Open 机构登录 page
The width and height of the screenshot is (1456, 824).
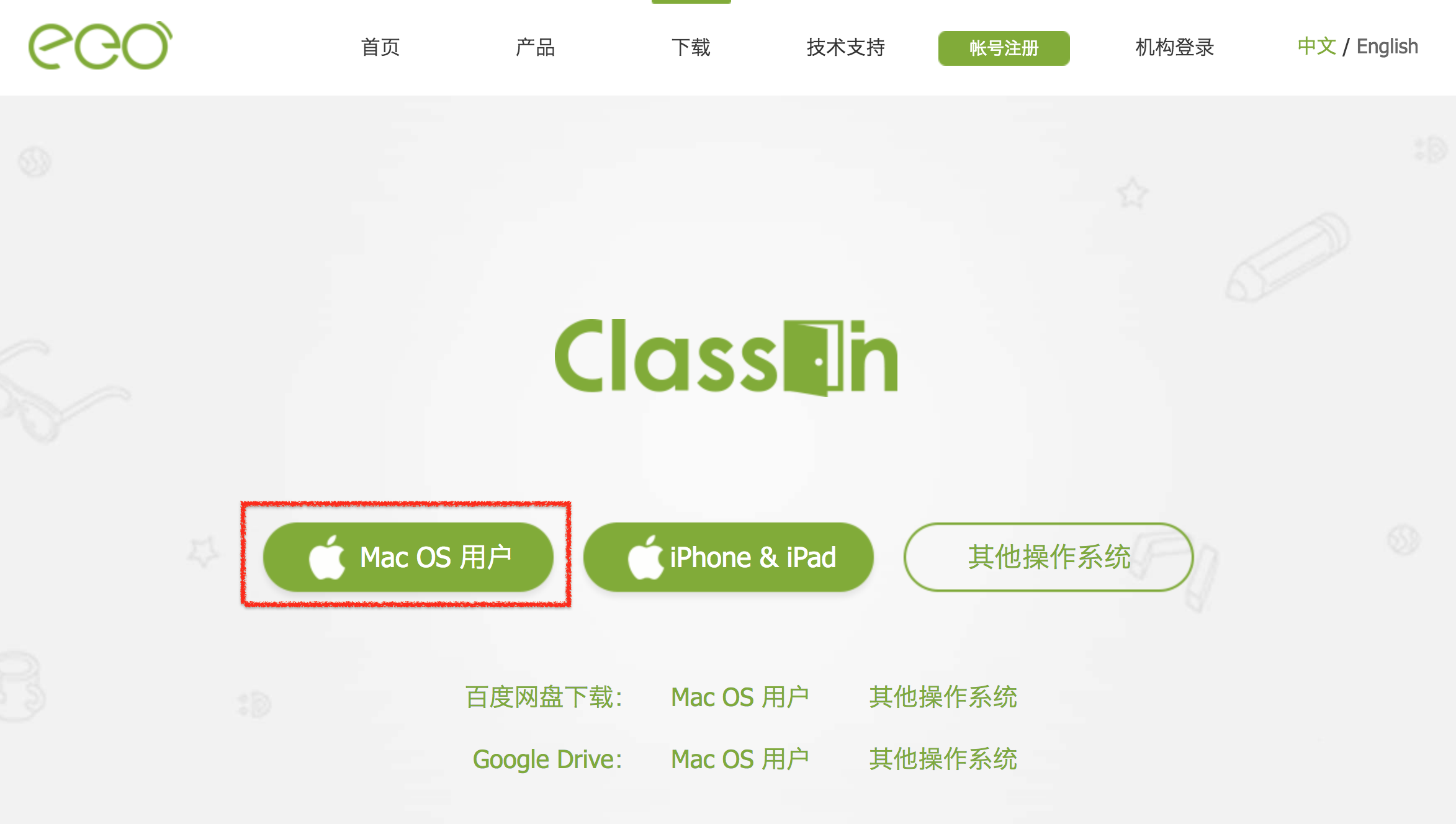[x=1175, y=47]
